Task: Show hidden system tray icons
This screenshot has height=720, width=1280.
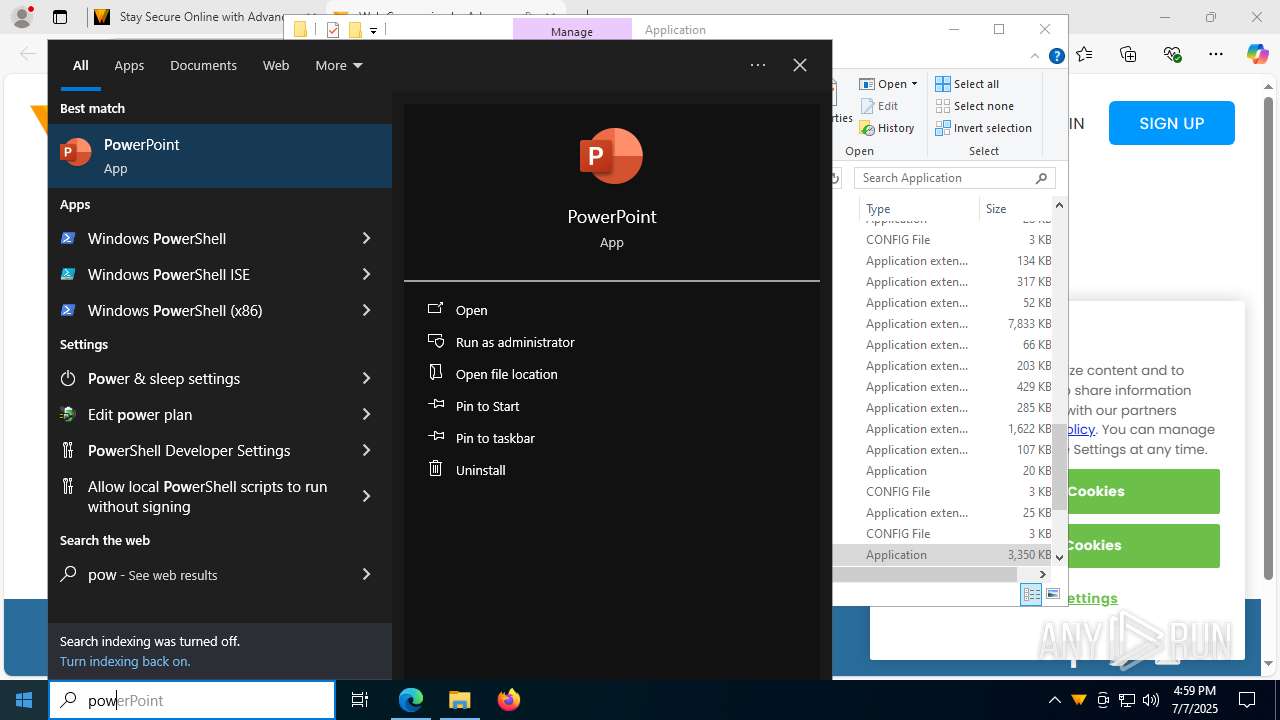Action: [x=1054, y=700]
